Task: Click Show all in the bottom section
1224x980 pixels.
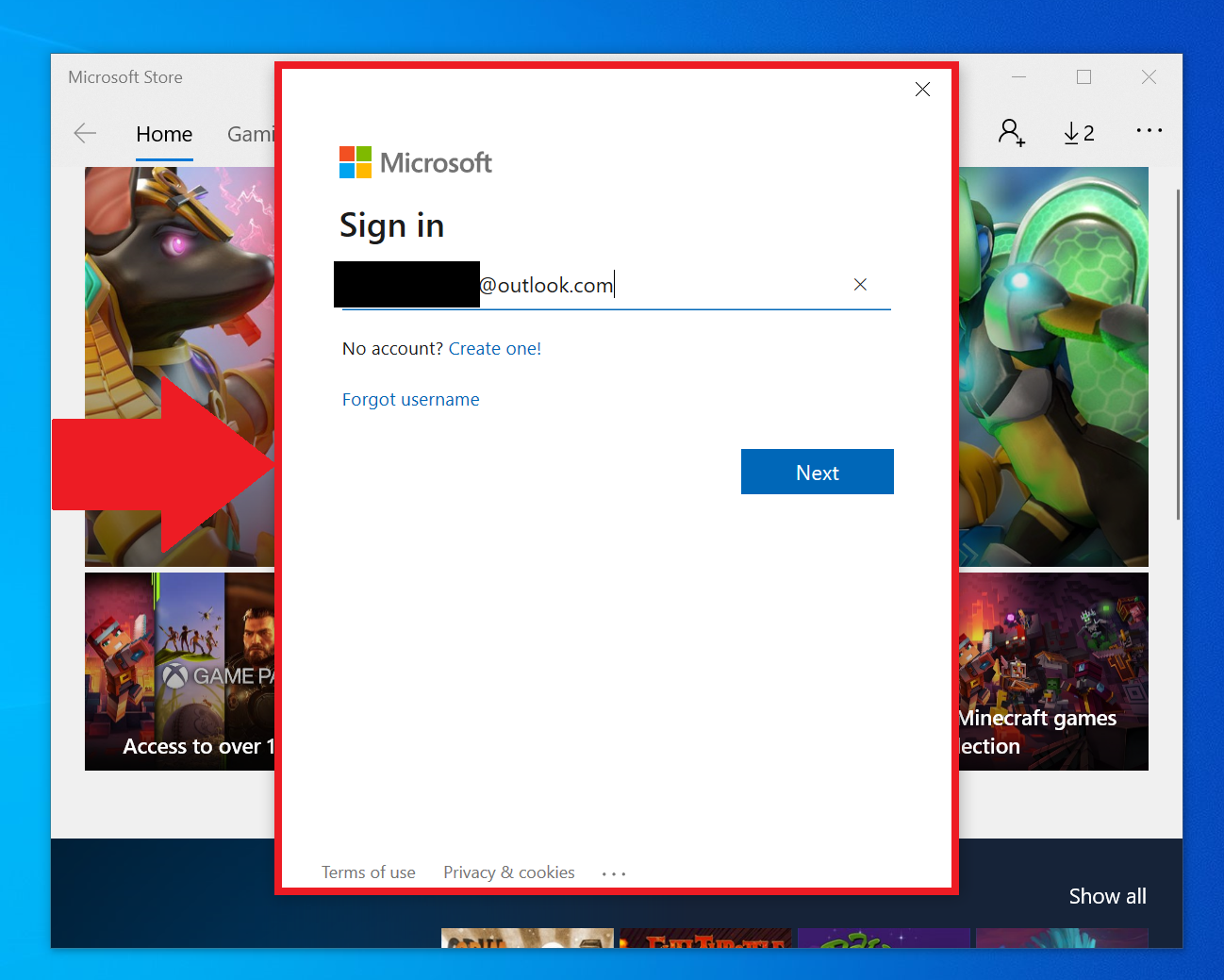Action: (x=1107, y=896)
